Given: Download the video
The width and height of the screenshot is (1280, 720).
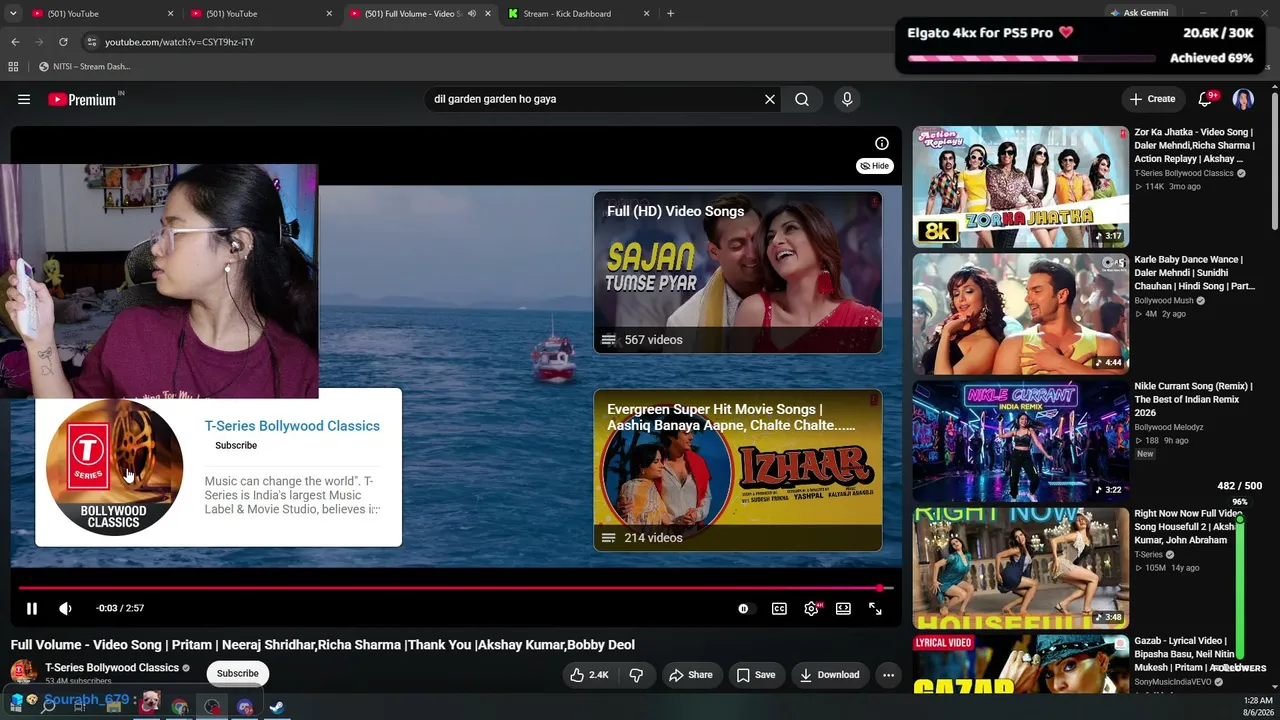Looking at the screenshot, I should coord(830,675).
